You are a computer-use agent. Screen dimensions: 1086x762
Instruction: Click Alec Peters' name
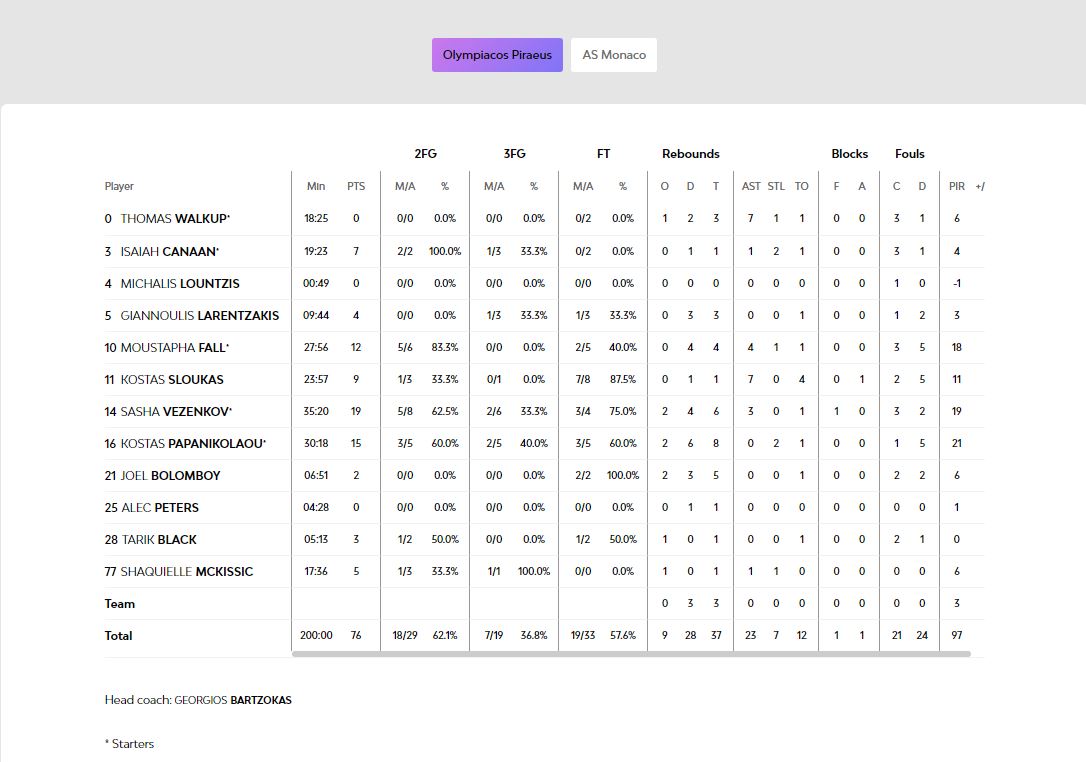(x=160, y=508)
